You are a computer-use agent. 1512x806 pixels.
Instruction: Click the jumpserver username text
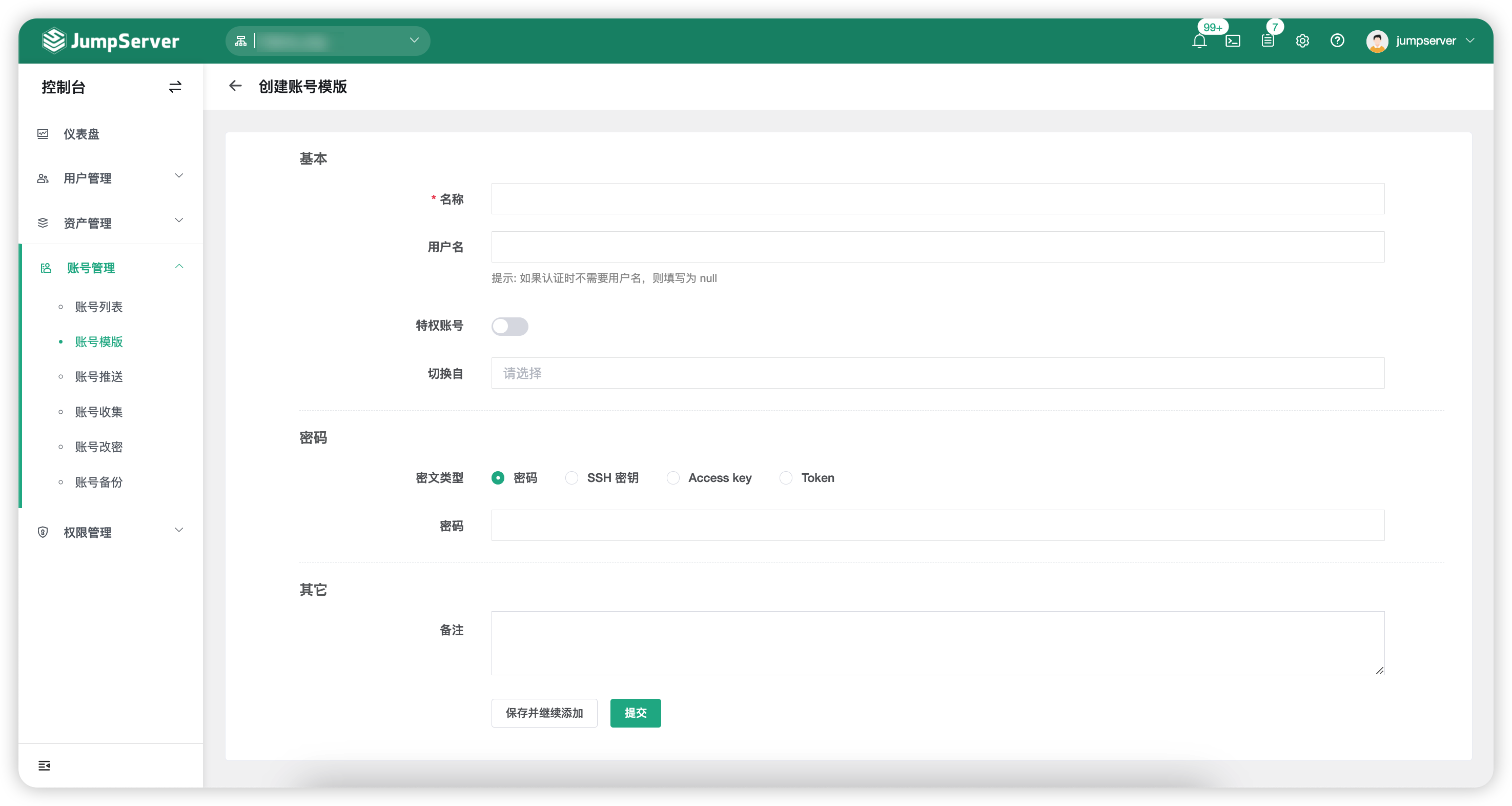(1426, 41)
